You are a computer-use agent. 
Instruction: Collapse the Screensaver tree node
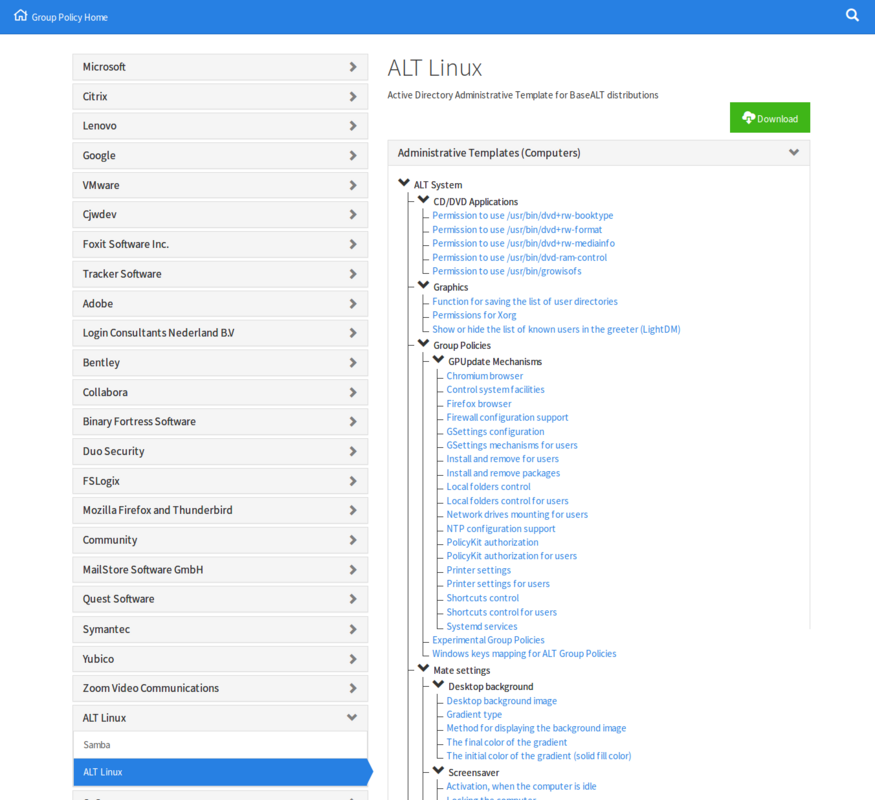coord(439,770)
